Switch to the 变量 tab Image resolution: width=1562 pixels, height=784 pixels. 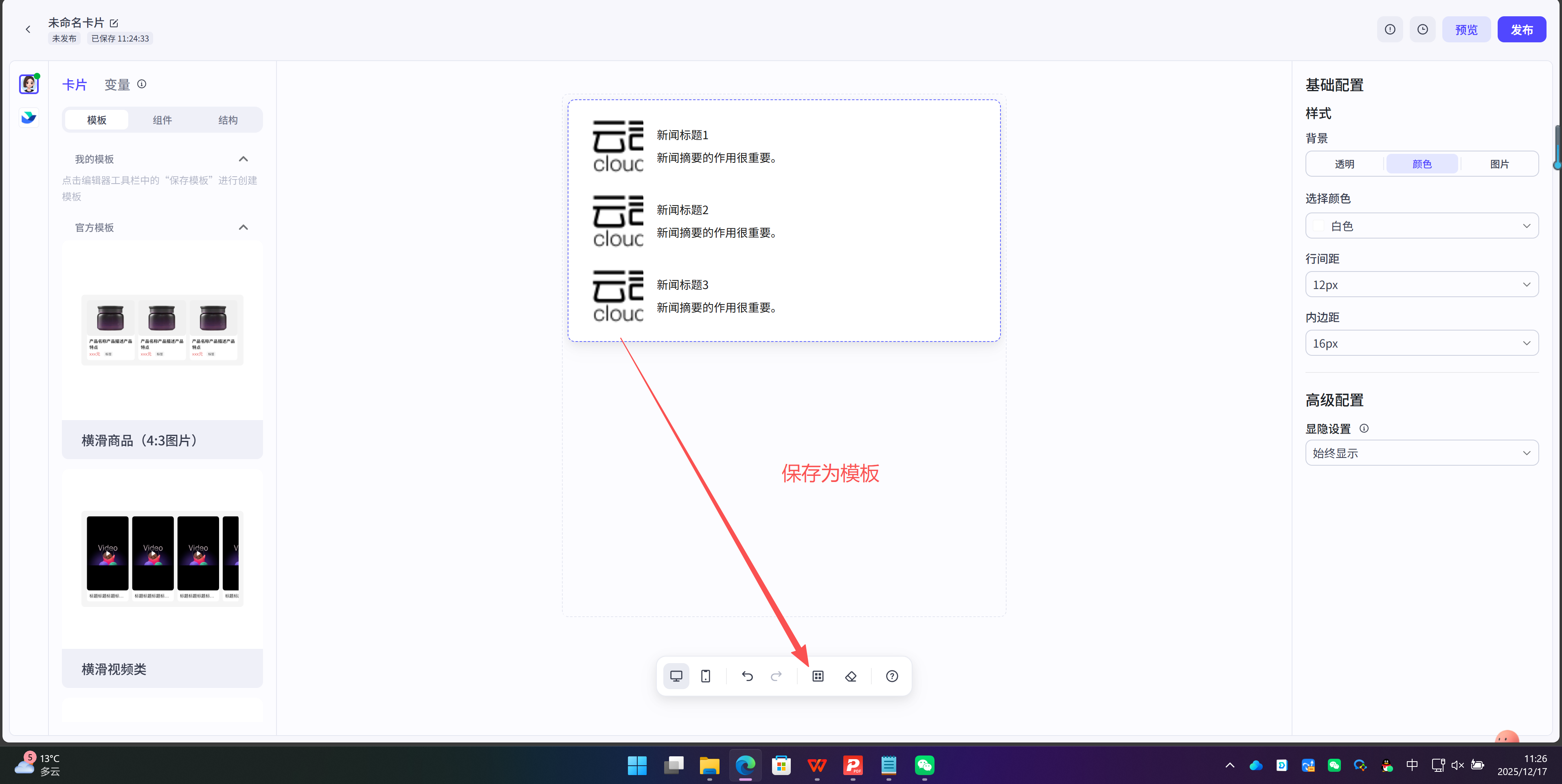click(117, 84)
